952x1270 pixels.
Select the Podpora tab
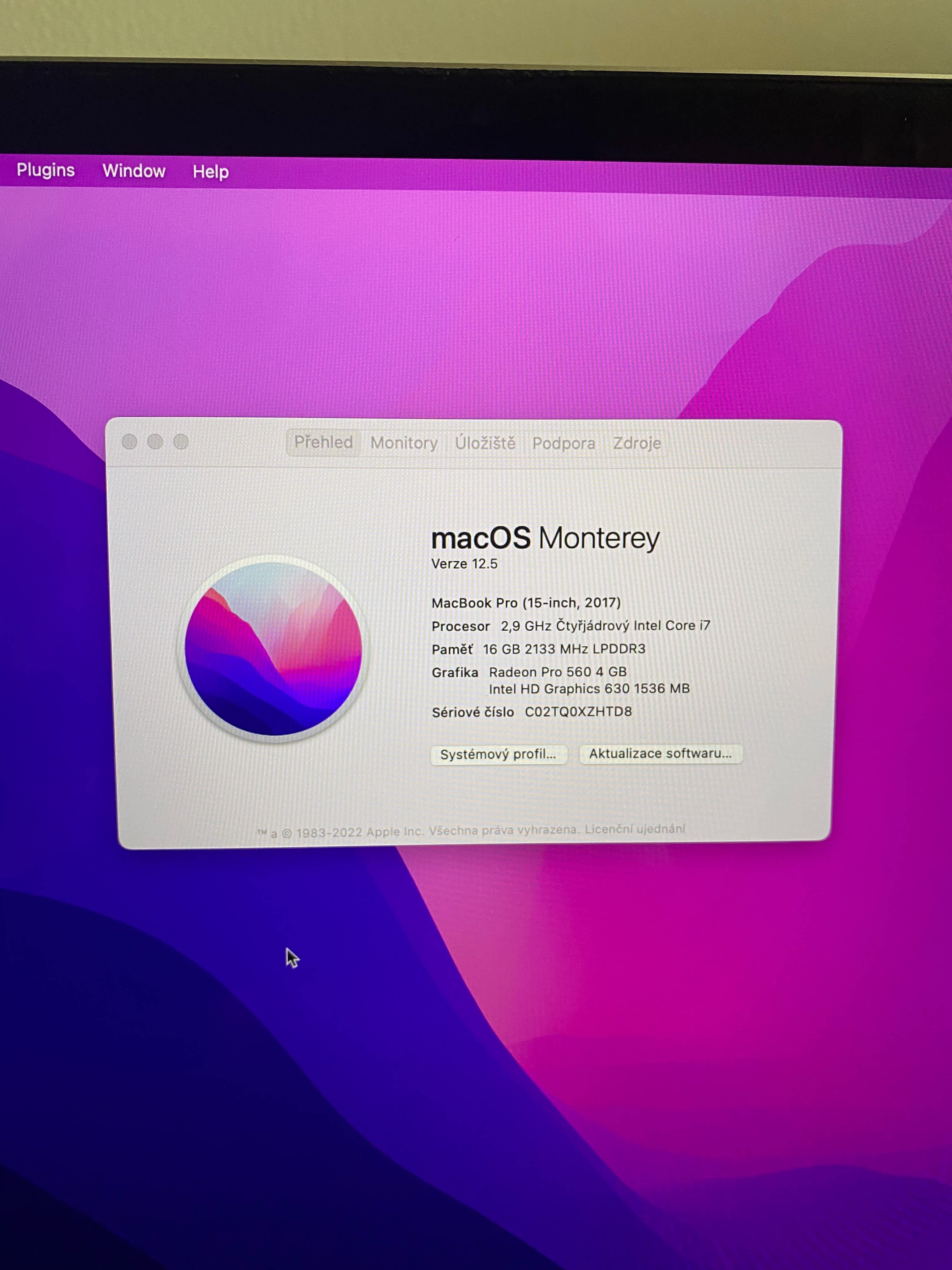pos(563,443)
